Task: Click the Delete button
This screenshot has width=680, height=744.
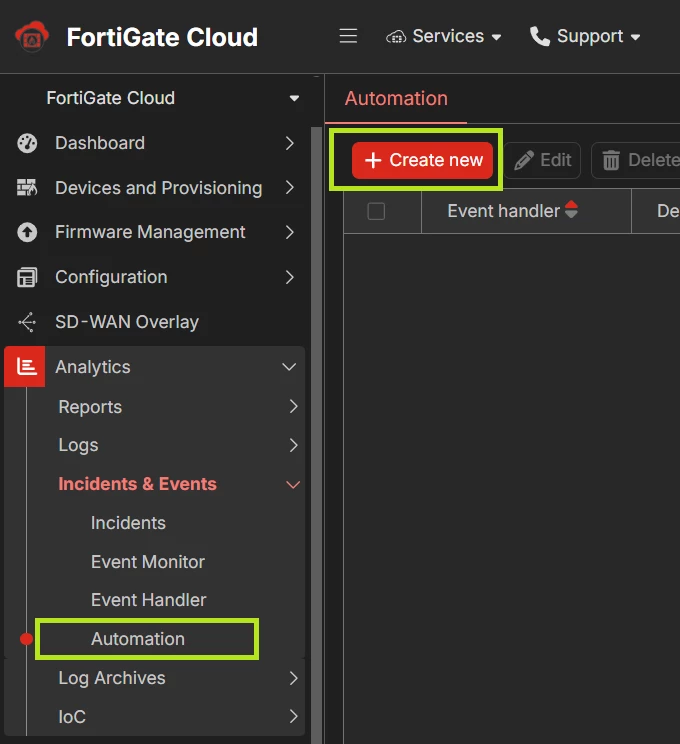Action: click(636, 160)
